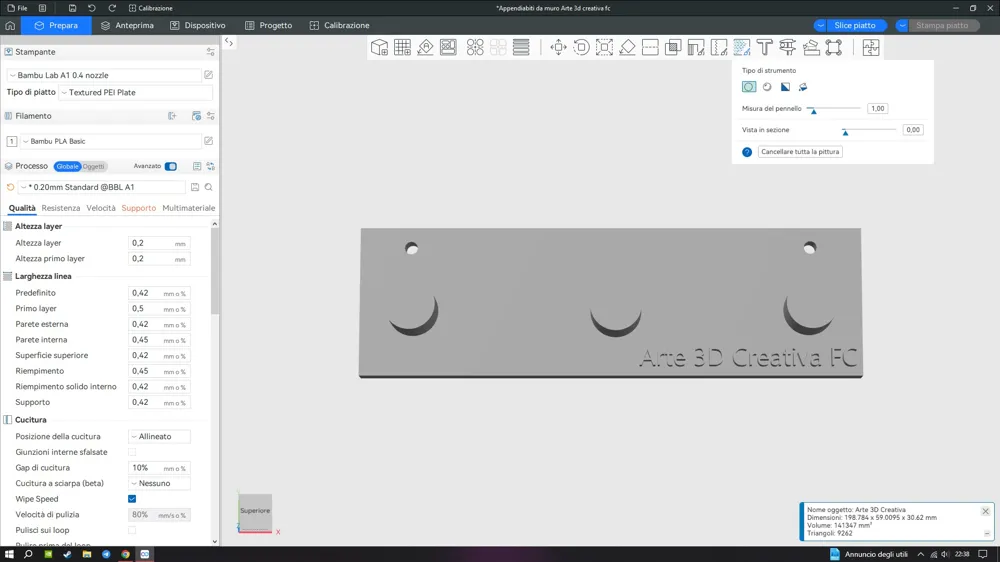Click the Assembly view puzzle icon
The width and height of the screenshot is (1000, 562).
pos(871,47)
